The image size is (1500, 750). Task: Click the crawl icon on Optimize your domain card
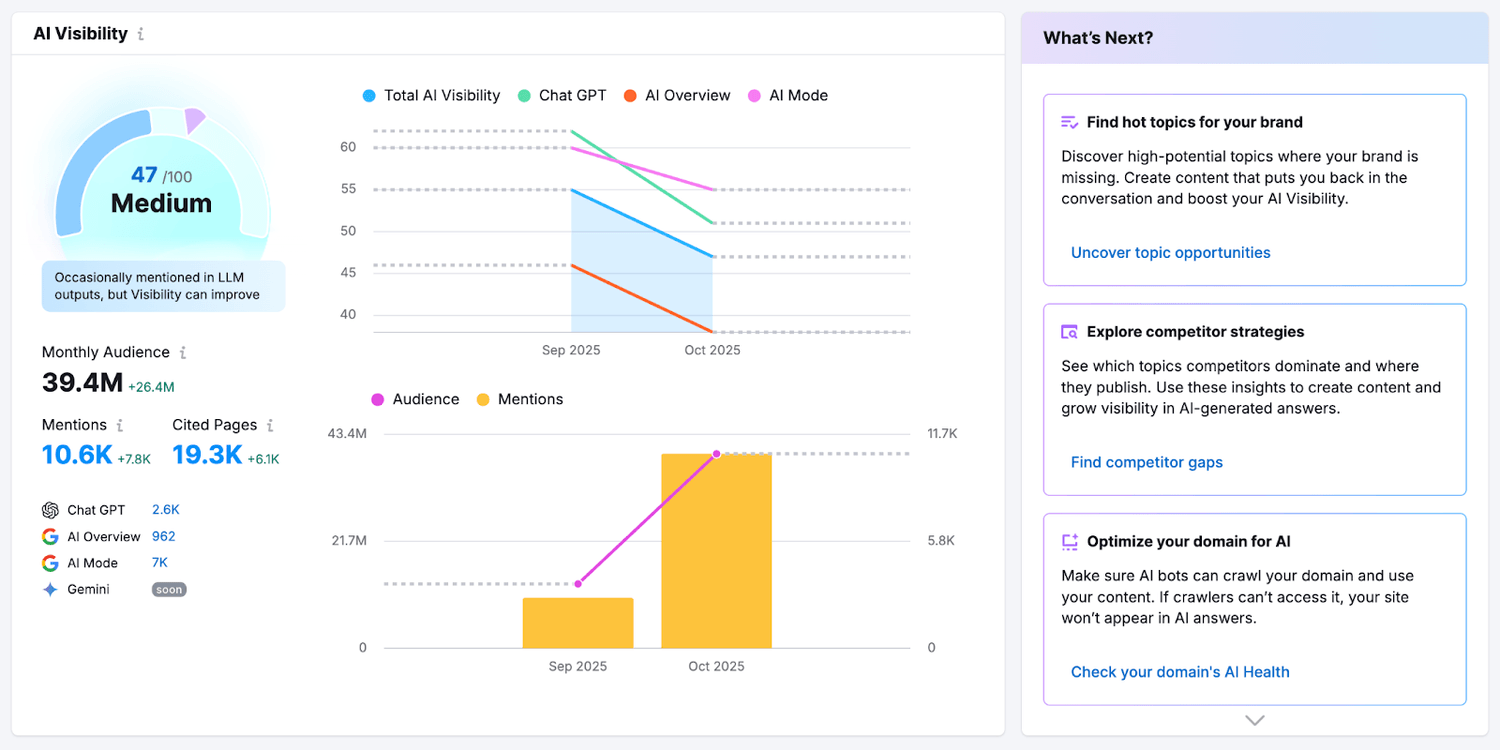[1068, 540]
